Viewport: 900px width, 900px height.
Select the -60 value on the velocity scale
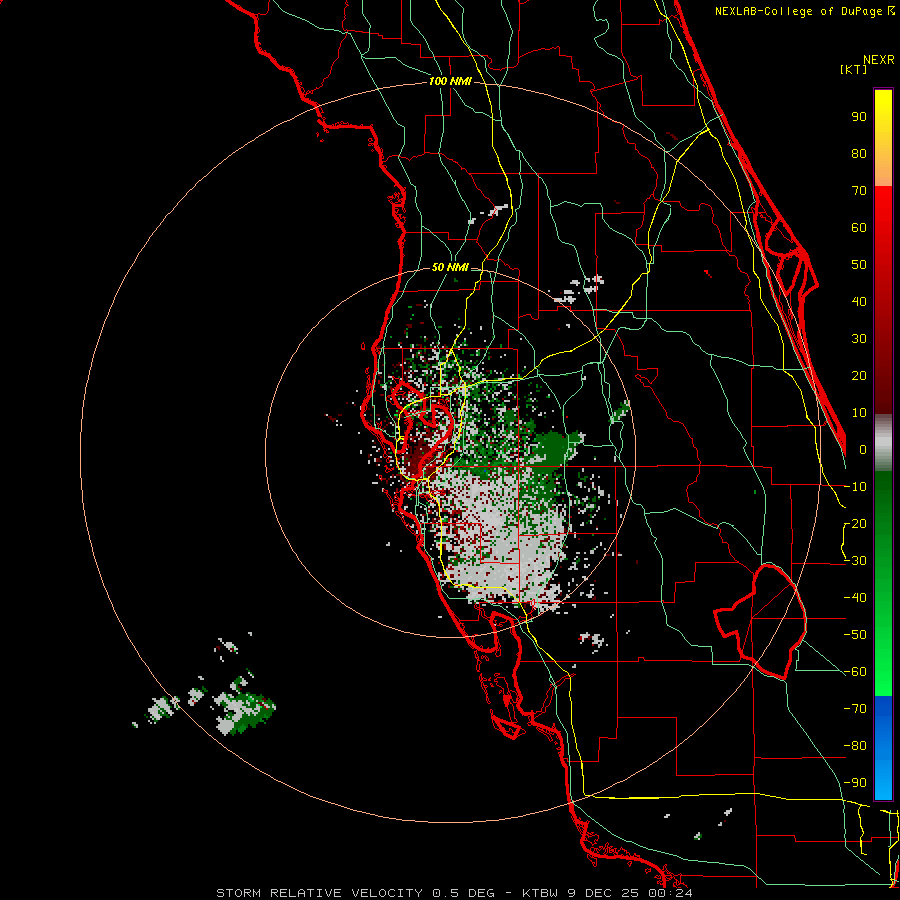pyautogui.click(x=855, y=672)
